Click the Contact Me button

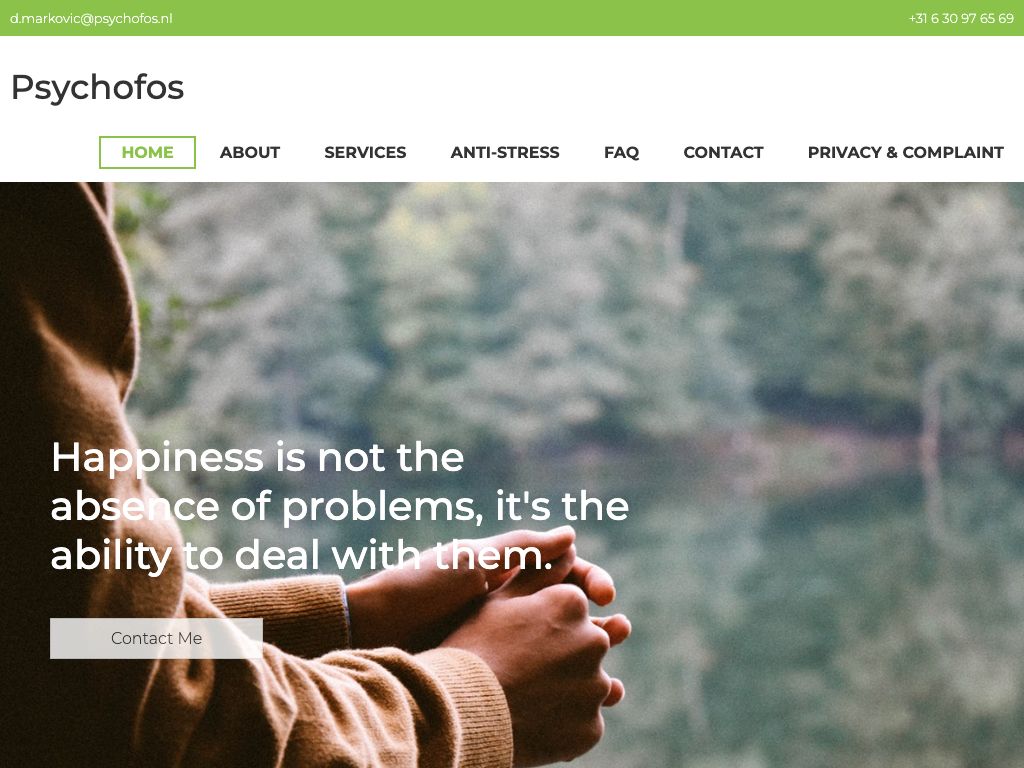pos(157,638)
